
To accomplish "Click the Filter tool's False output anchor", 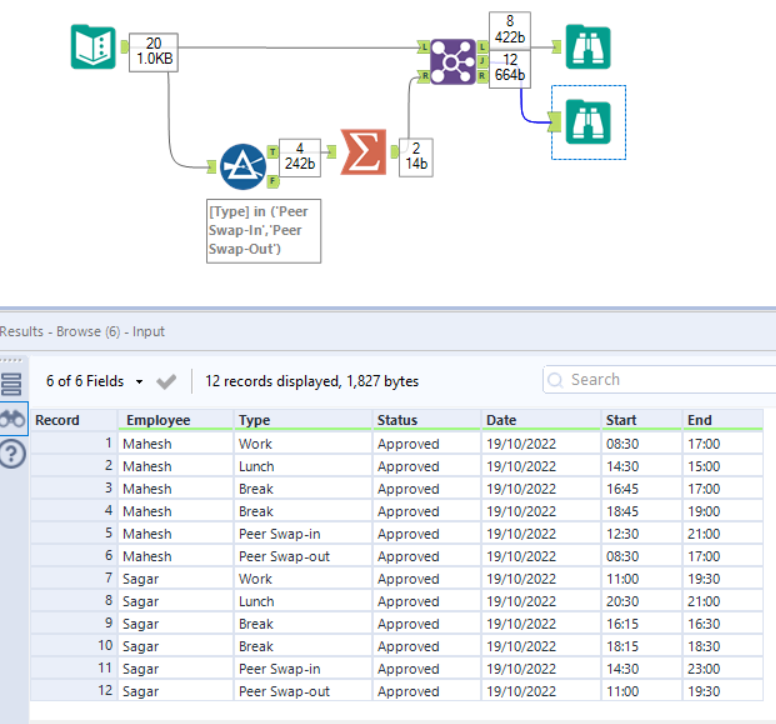I will click(273, 180).
